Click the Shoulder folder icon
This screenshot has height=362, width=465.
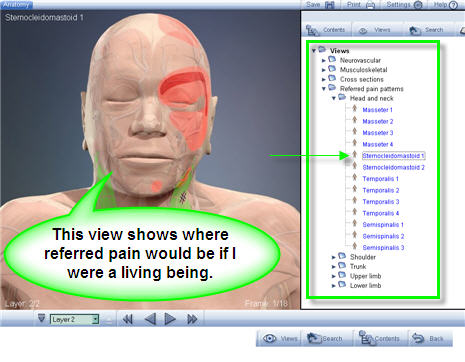342,256
